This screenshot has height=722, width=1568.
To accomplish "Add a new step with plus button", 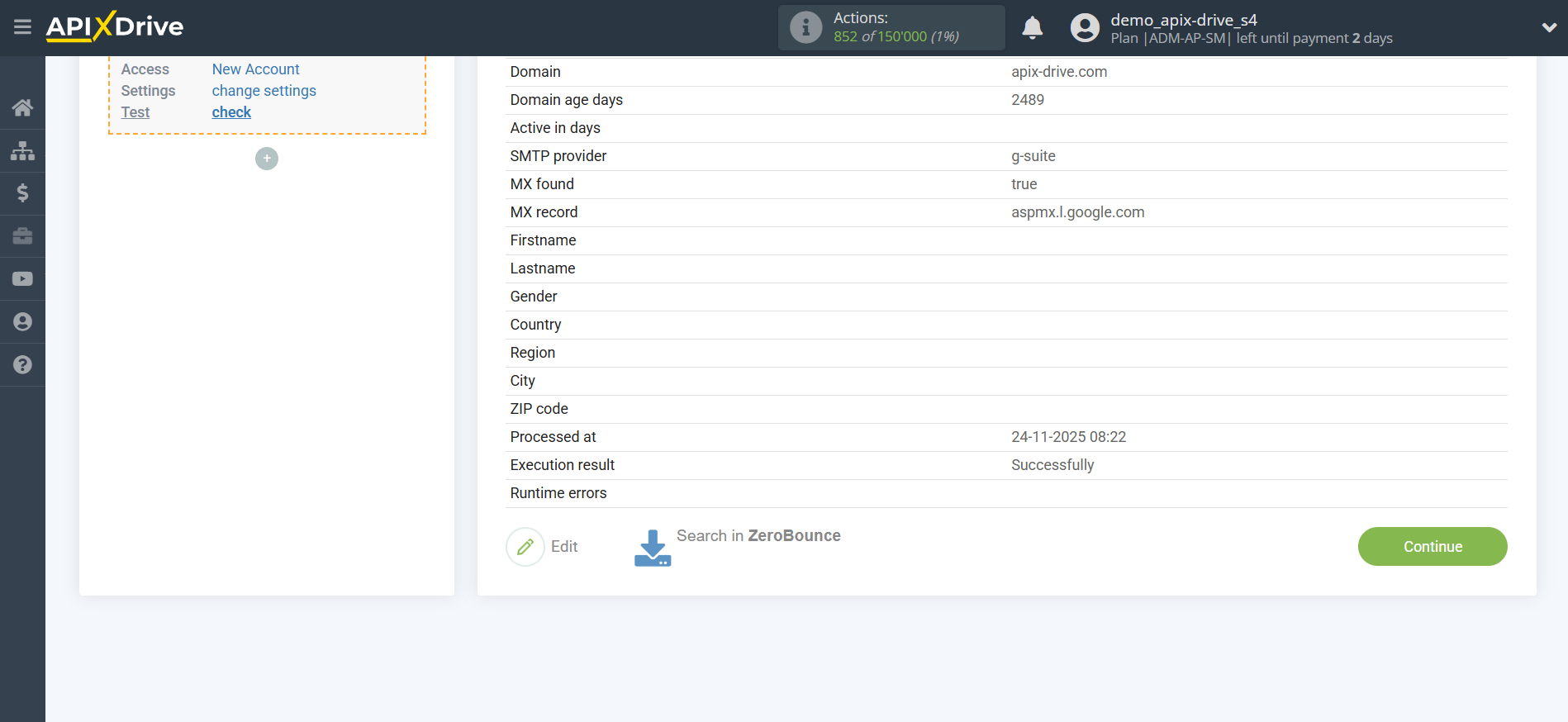I will [267, 159].
